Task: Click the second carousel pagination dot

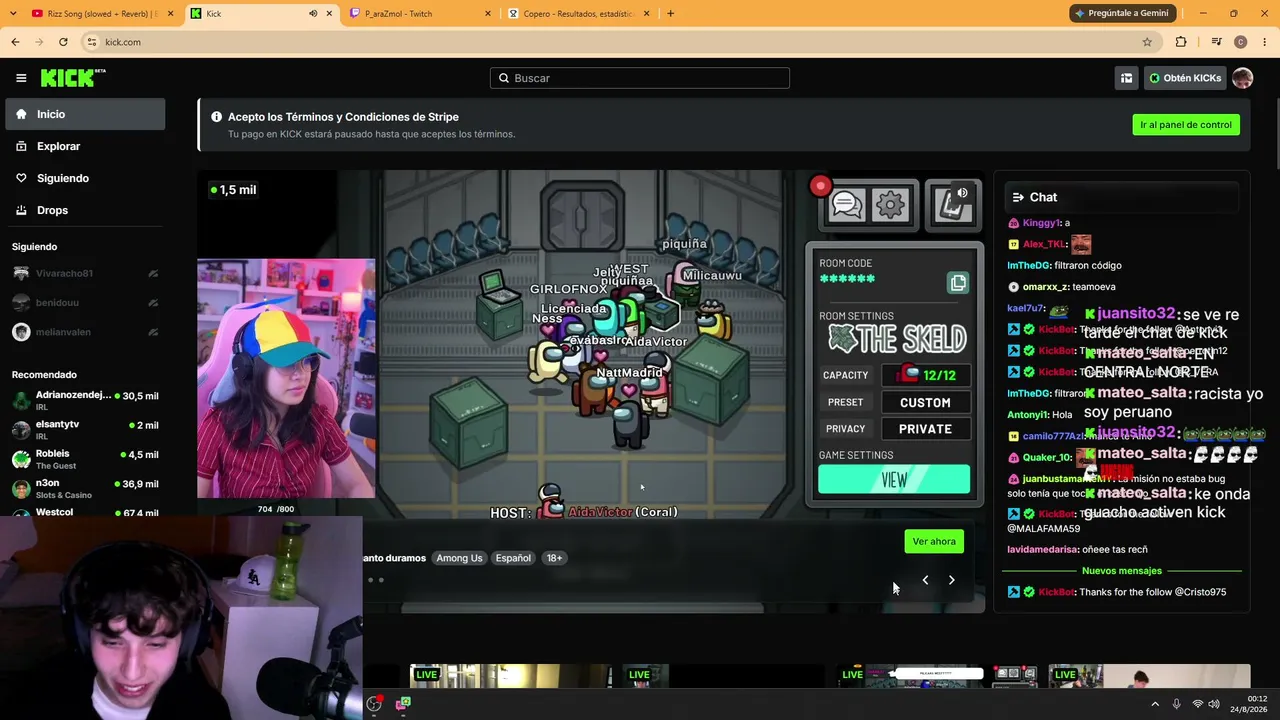Action: tap(381, 580)
